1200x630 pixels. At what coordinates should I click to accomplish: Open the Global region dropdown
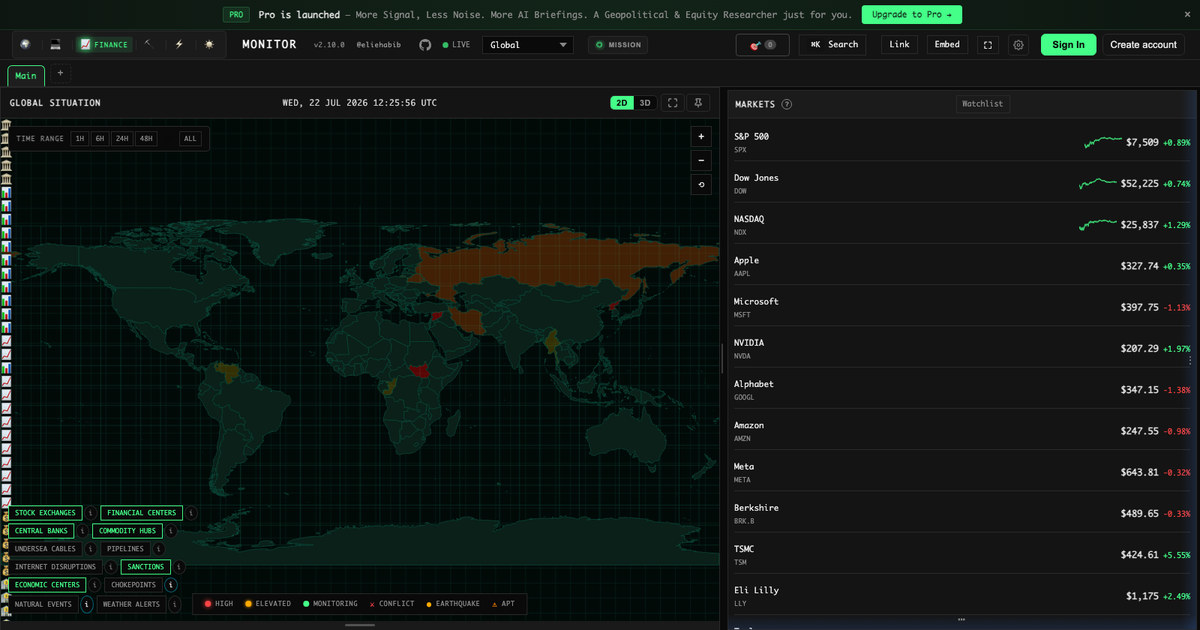pos(527,45)
